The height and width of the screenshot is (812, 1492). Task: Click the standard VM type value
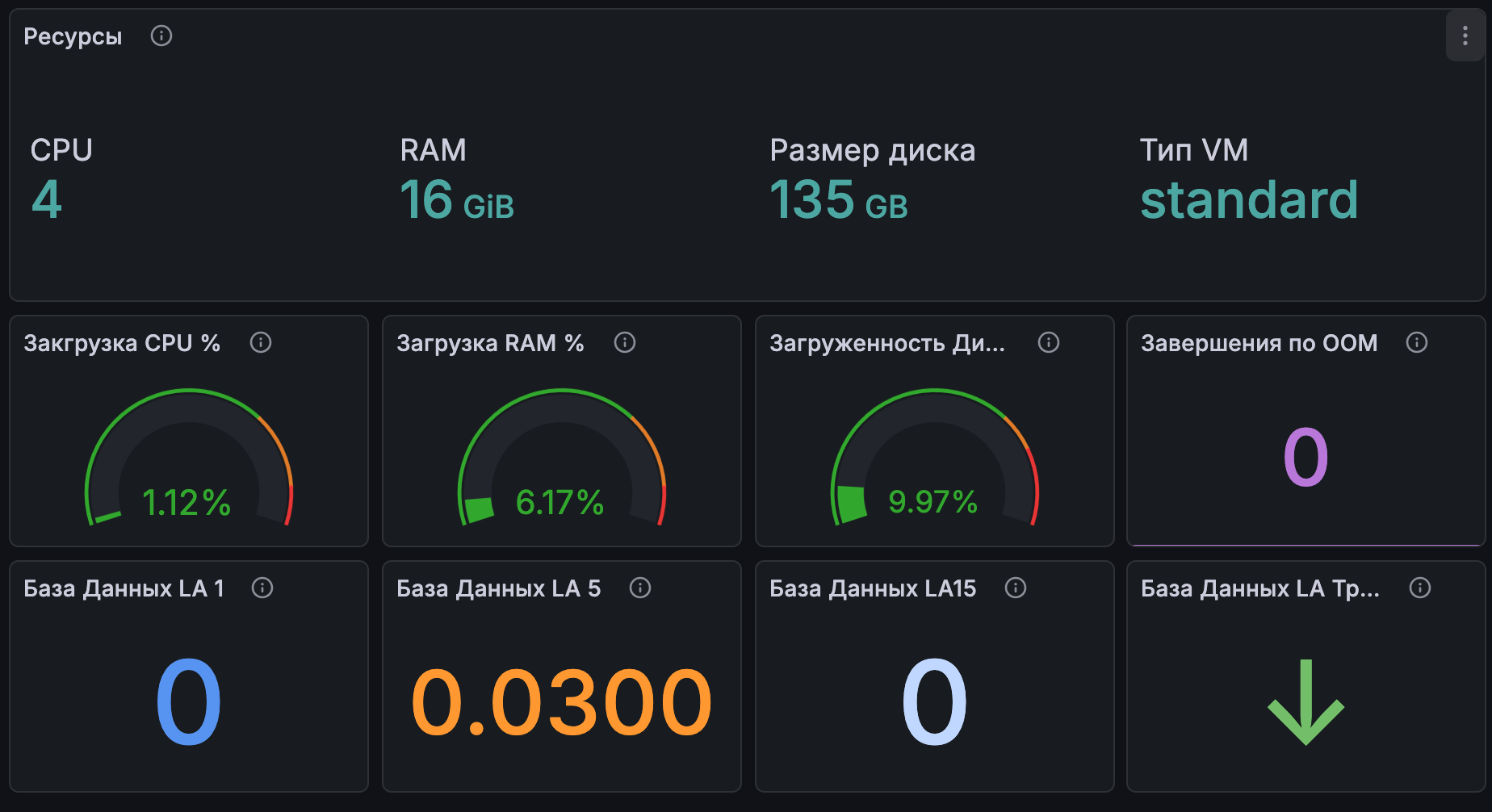[1249, 200]
